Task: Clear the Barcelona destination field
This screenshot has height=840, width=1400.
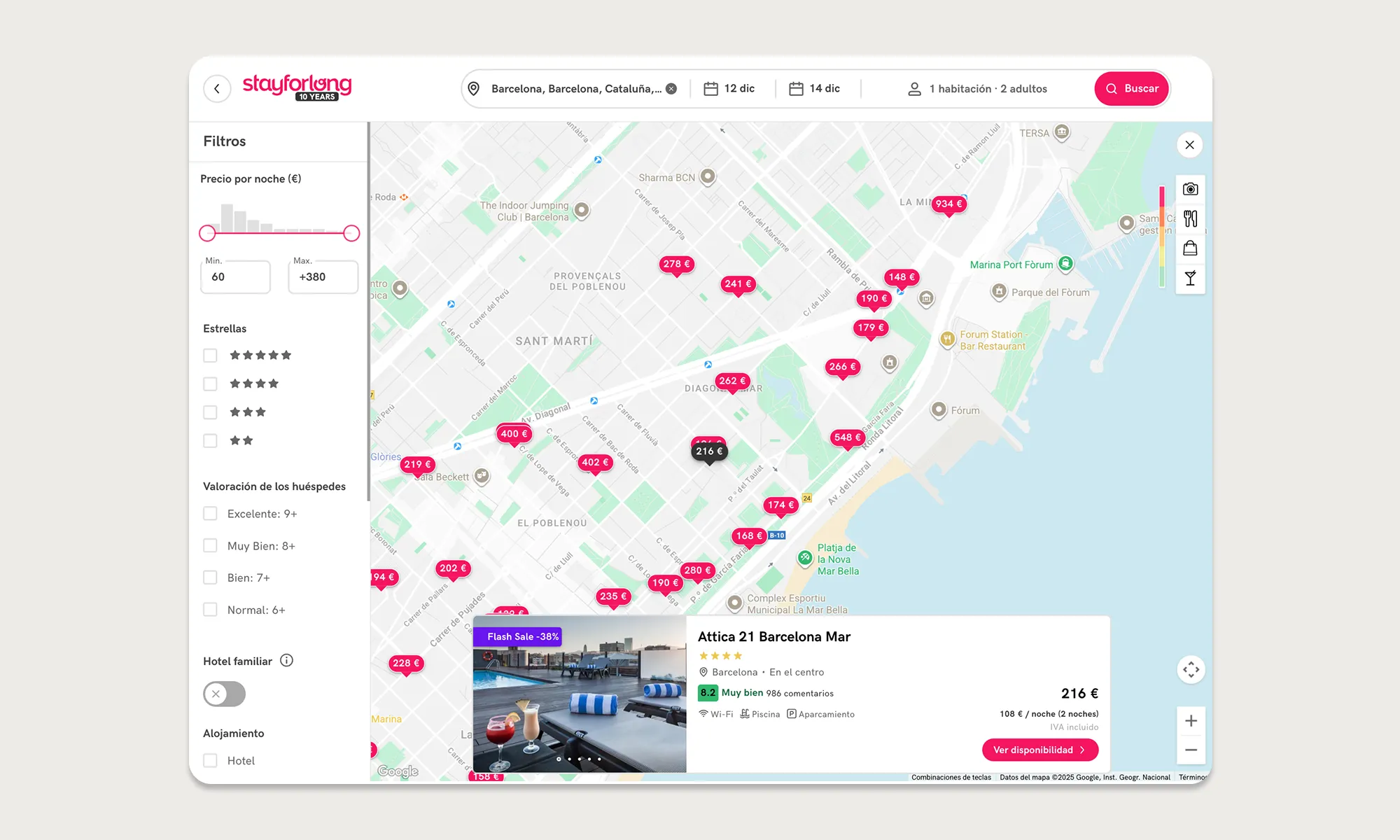Action: click(x=671, y=89)
